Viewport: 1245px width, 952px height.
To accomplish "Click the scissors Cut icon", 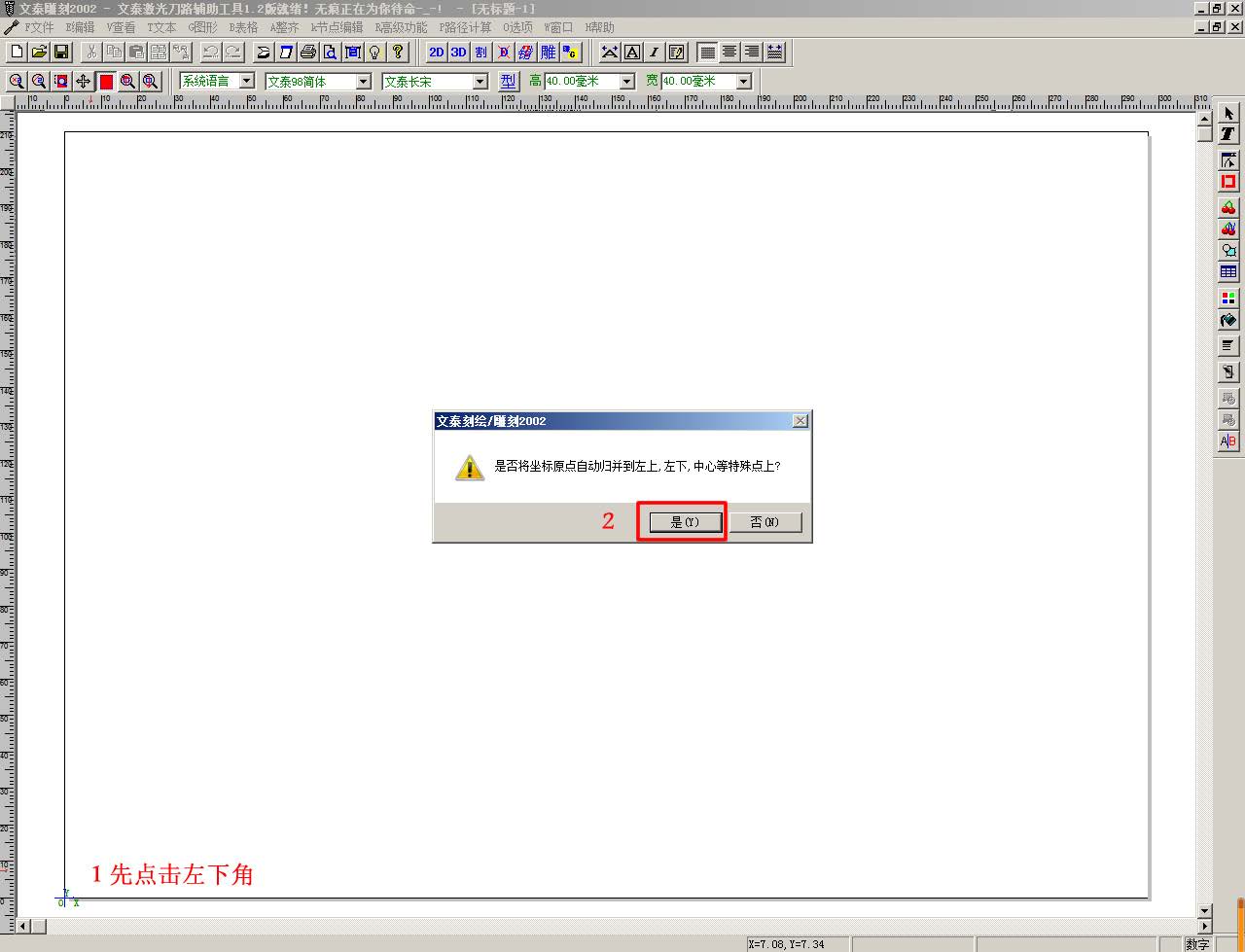I will (91, 52).
